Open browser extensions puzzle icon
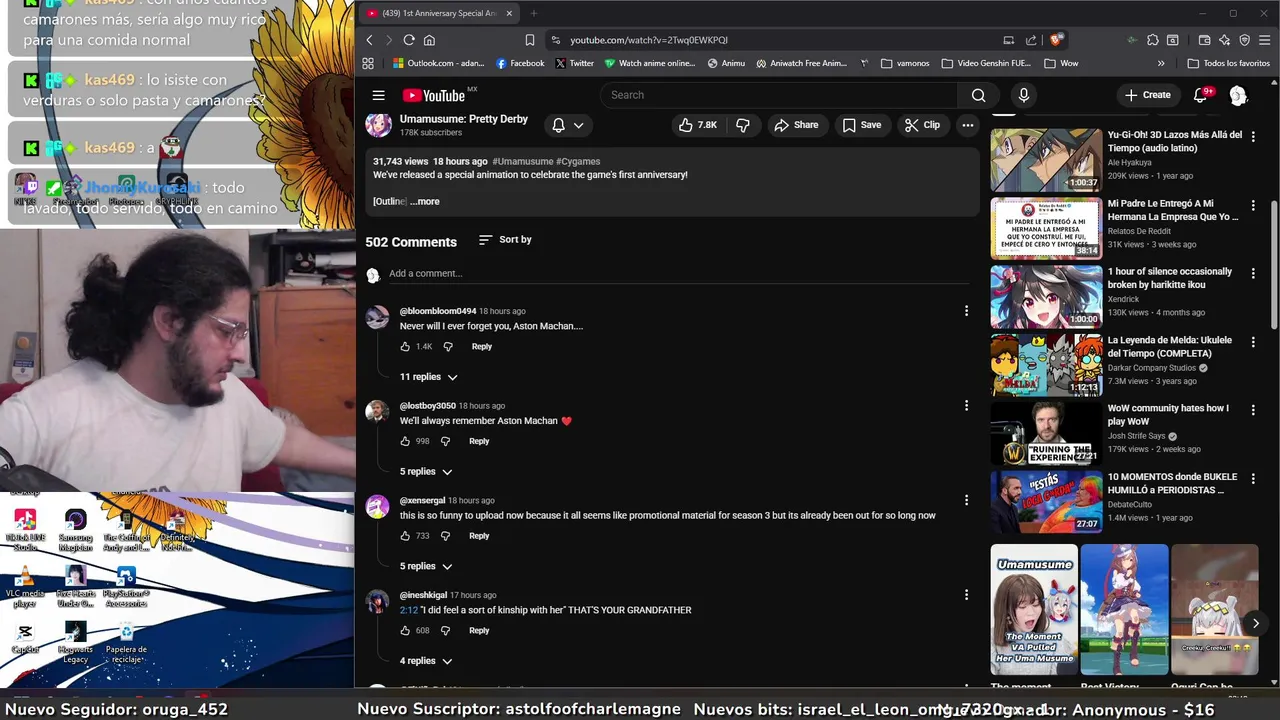This screenshot has width=1280, height=720. tap(1153, 40)
